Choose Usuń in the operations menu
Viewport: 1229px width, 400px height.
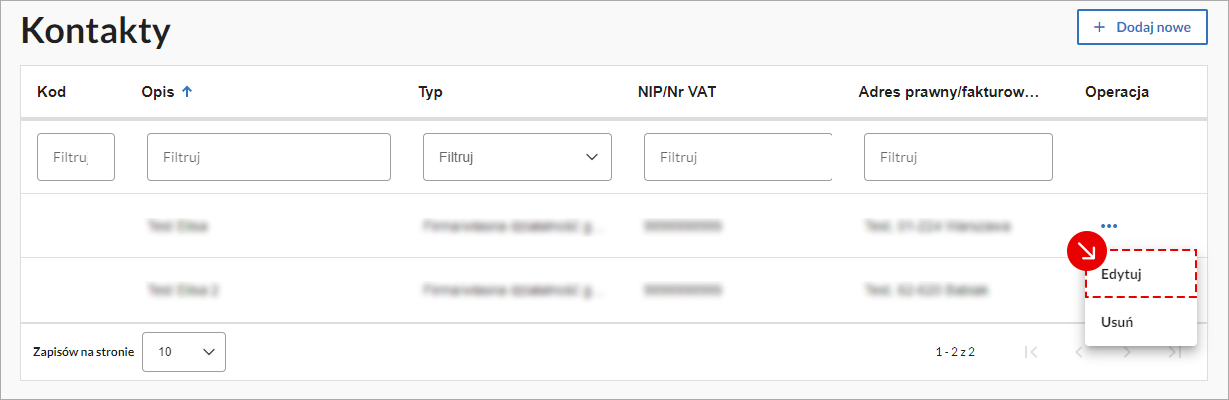pyautogui.click(x=1117, y=322)
